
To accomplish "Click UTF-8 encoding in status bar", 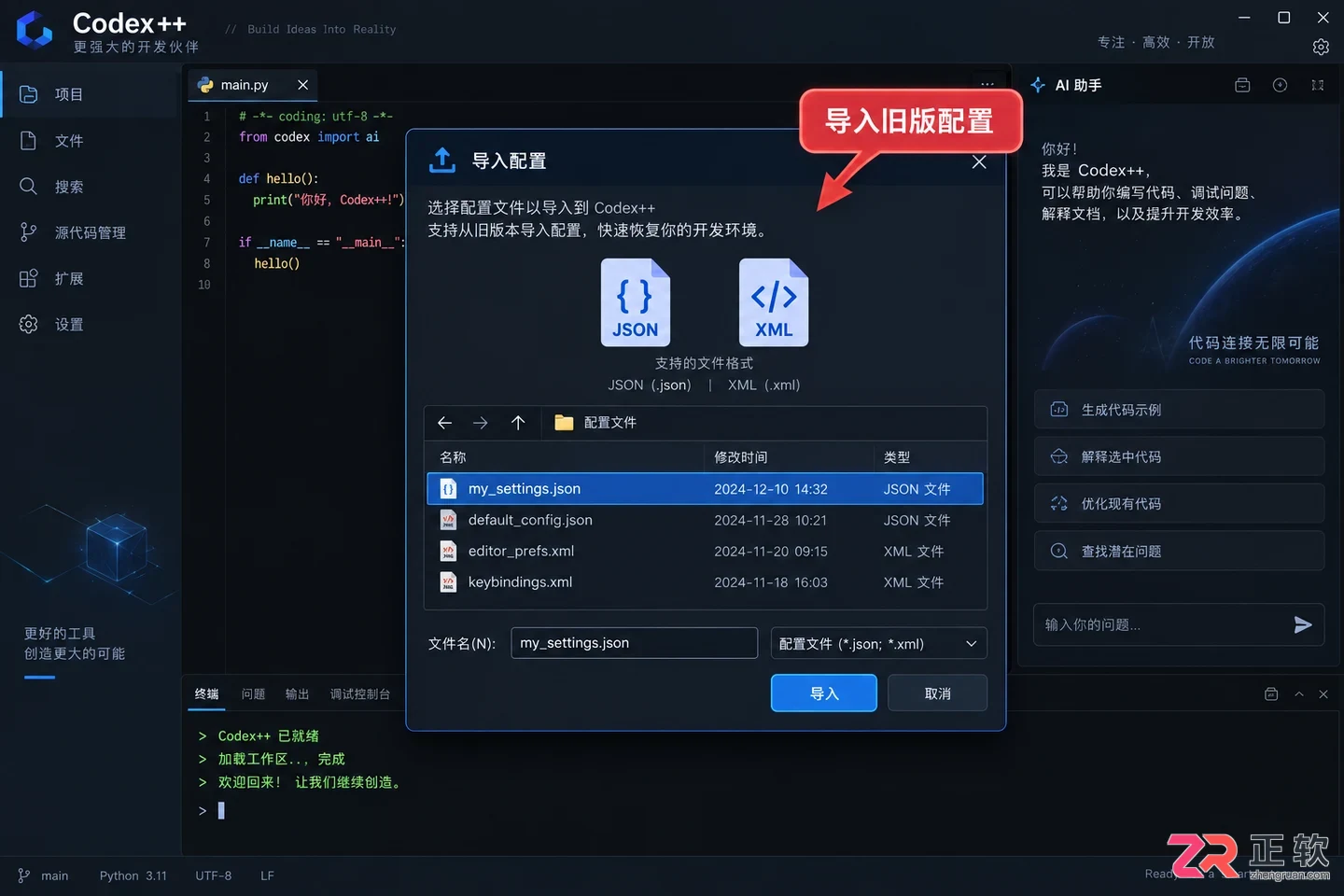I will pos(214,875).
